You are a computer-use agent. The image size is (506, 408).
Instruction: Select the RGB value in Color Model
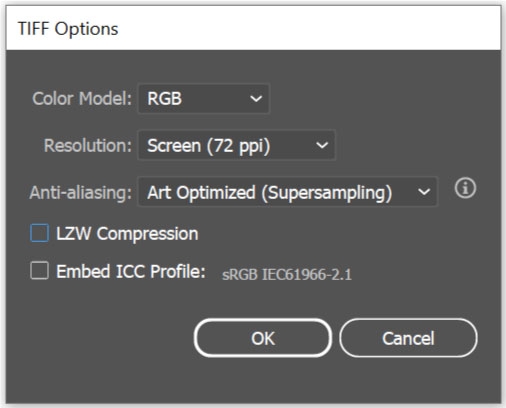pos(165,99)
